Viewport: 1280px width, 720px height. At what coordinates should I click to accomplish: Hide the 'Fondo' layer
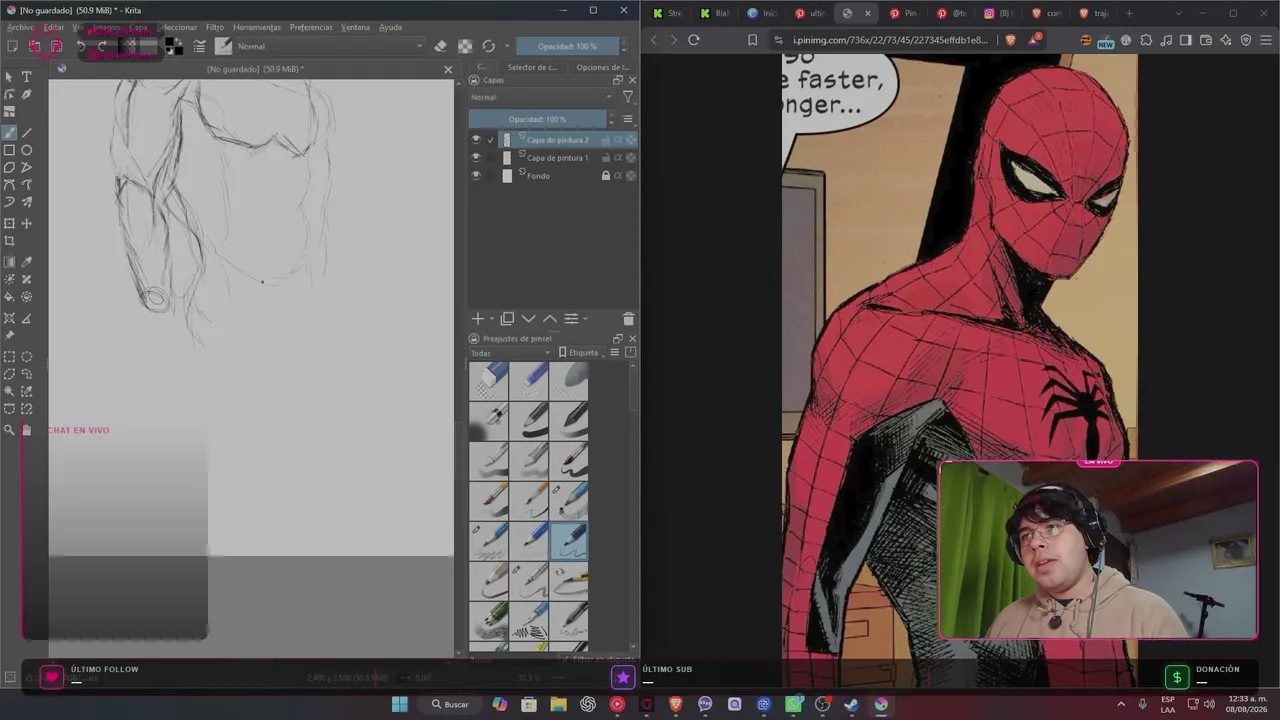click(476, 176)
